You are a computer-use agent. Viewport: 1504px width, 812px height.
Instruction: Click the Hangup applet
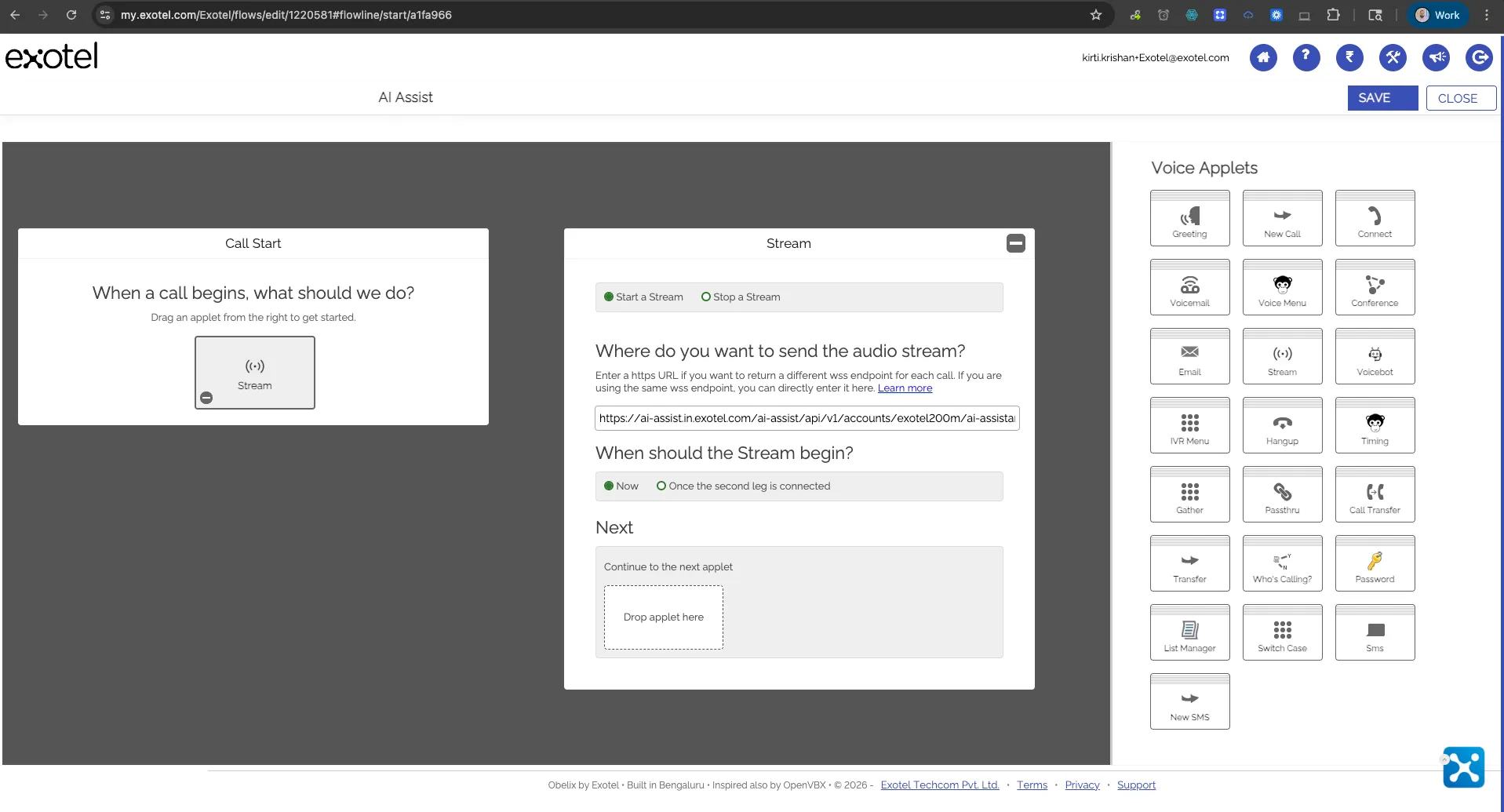[x=1282, y=425]
